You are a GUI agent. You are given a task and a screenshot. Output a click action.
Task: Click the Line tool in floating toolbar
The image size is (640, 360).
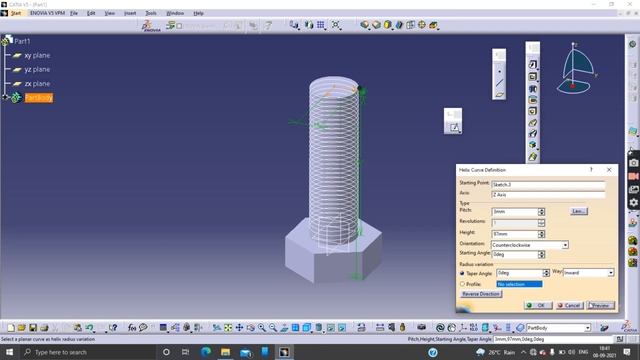click(499, 83)
